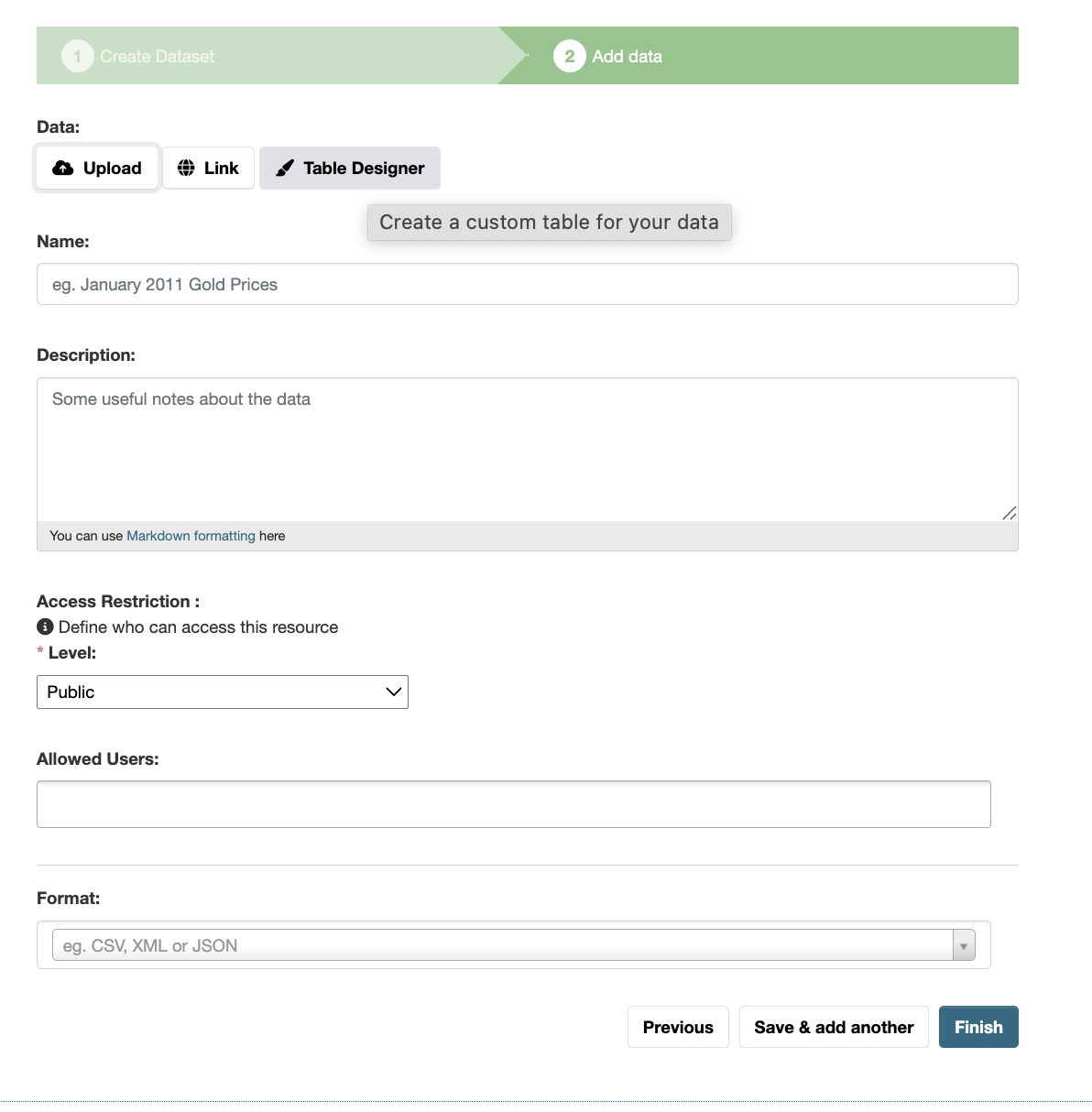The height and width of the screenshot is (1112, 1092).
Task: Open Markdown formatting help link
Action: pos(191,536)
